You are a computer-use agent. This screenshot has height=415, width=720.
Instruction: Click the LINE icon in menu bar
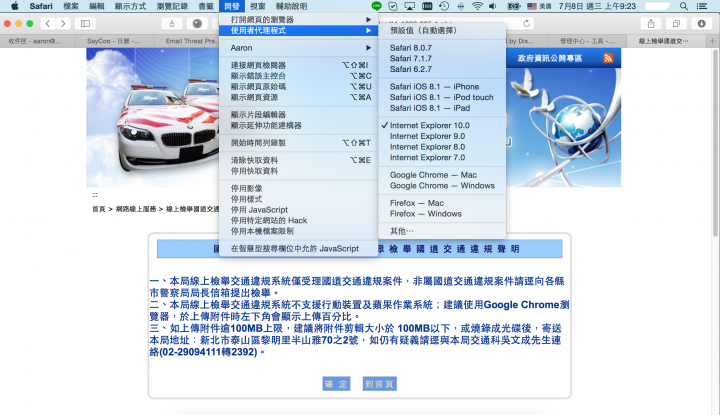pos(377,6)
